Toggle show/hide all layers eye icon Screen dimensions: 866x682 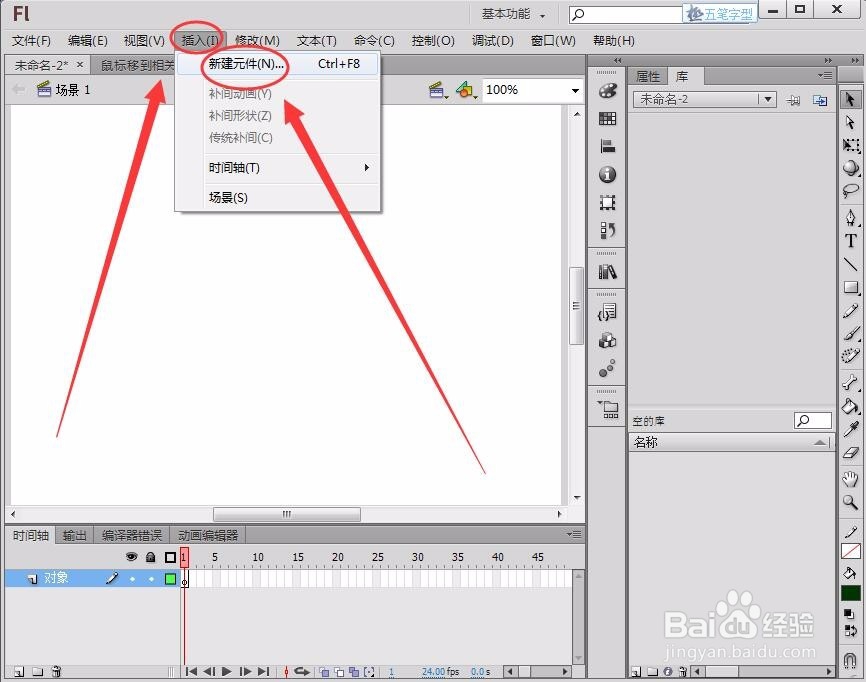(131, 557)
